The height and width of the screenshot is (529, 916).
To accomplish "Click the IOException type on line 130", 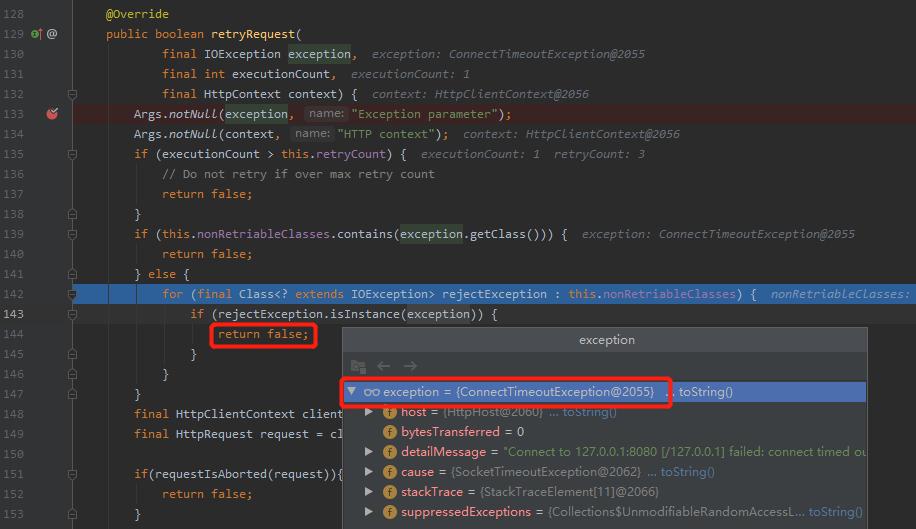I will point(242,54).
